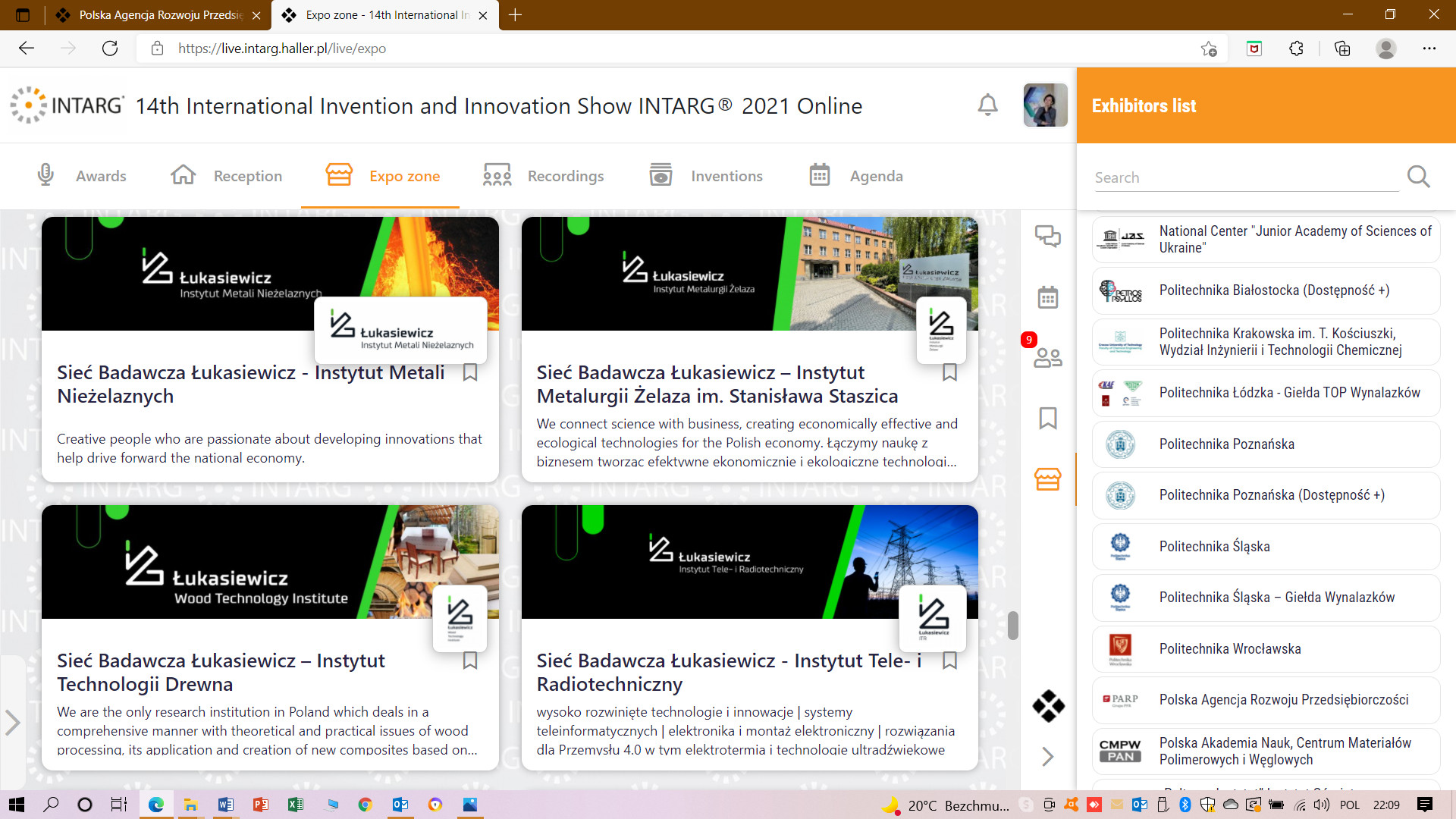This screenshot has width=1456, height=819.
Task: Bookmark the Instytut Metalurgii Żelaza card
Action: (949, 372)
